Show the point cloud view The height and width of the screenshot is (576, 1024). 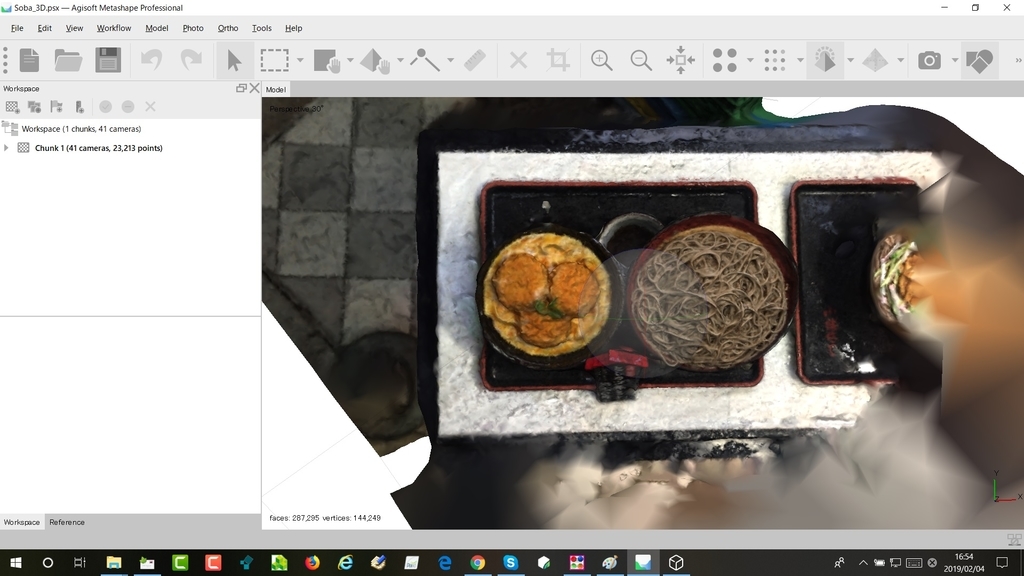pos(724,60)
